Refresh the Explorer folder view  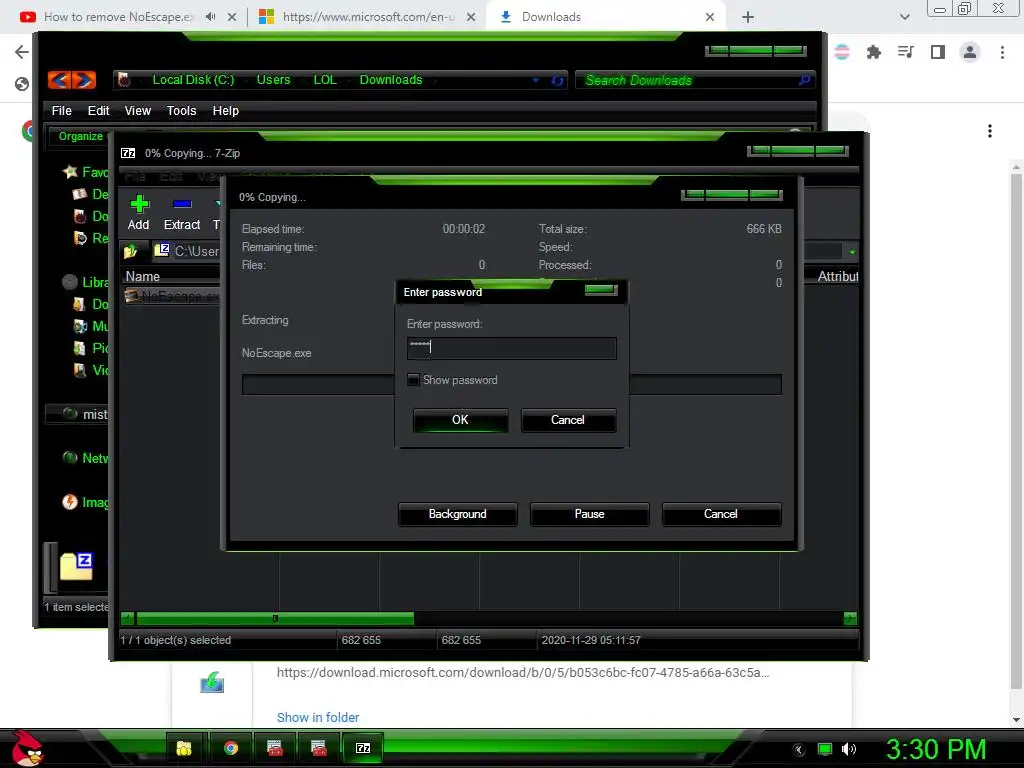point(557,80)
